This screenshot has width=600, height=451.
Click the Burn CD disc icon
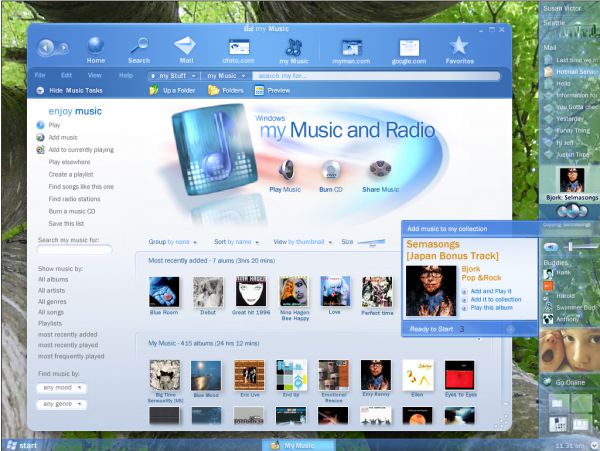[331, 170]
